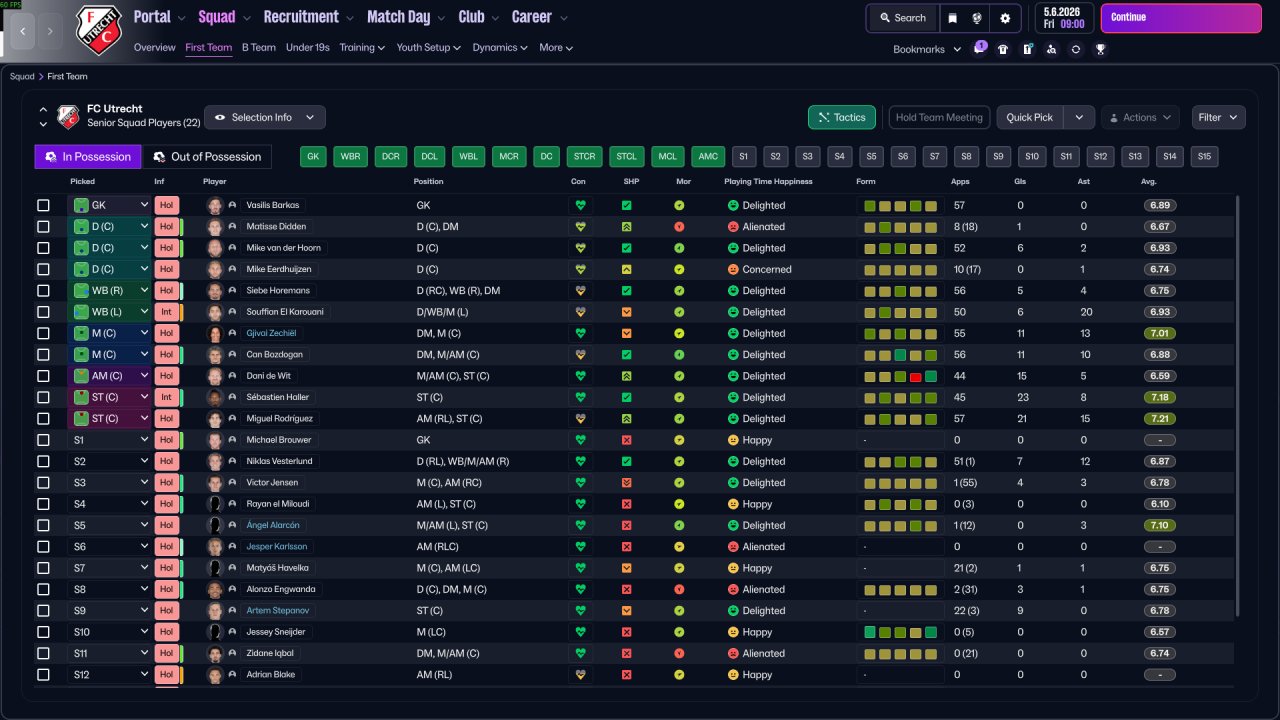Open S1 picked position dropdown for Michael Brouwer

[x=109, y=440]
